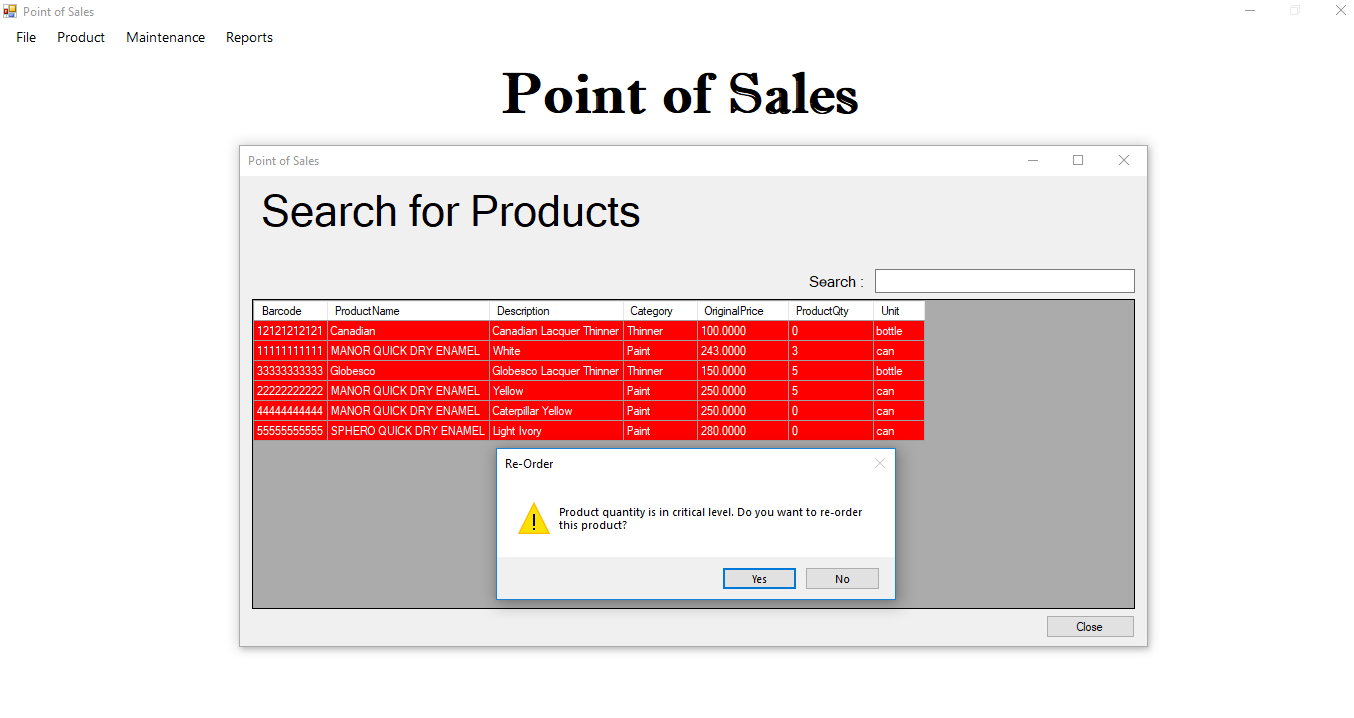Click the OriginalPrice column header
The width and height of the screenshot is (1354, 718).
tap(733, 311)
